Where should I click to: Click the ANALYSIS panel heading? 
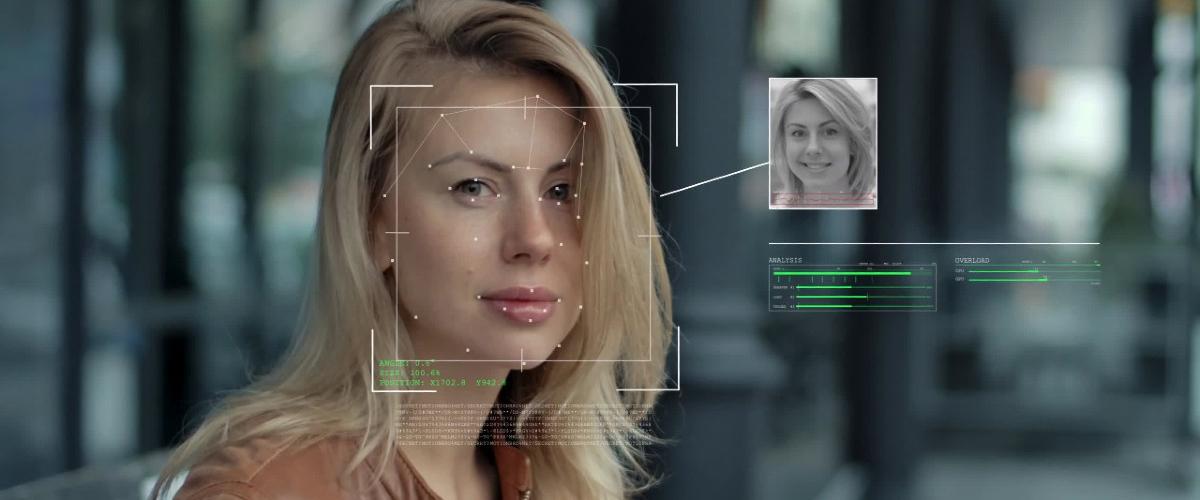coord(785,260)
